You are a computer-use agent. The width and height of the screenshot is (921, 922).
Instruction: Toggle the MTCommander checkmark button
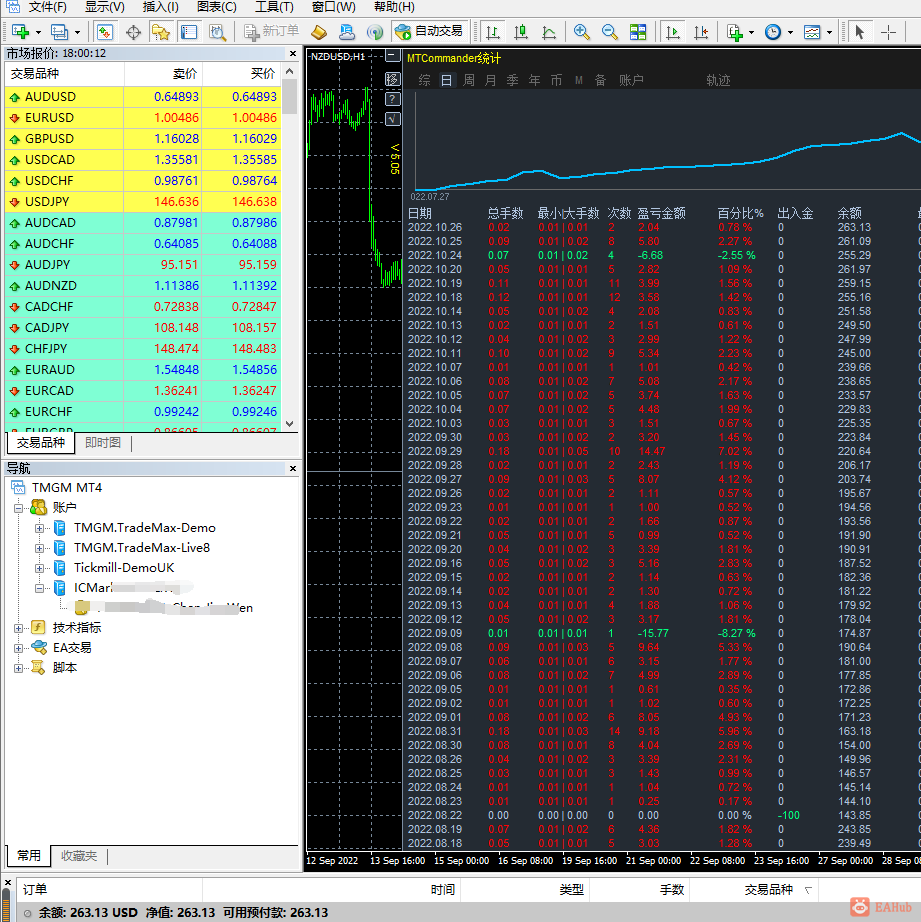pyautogui.click(x=393, y=119)
